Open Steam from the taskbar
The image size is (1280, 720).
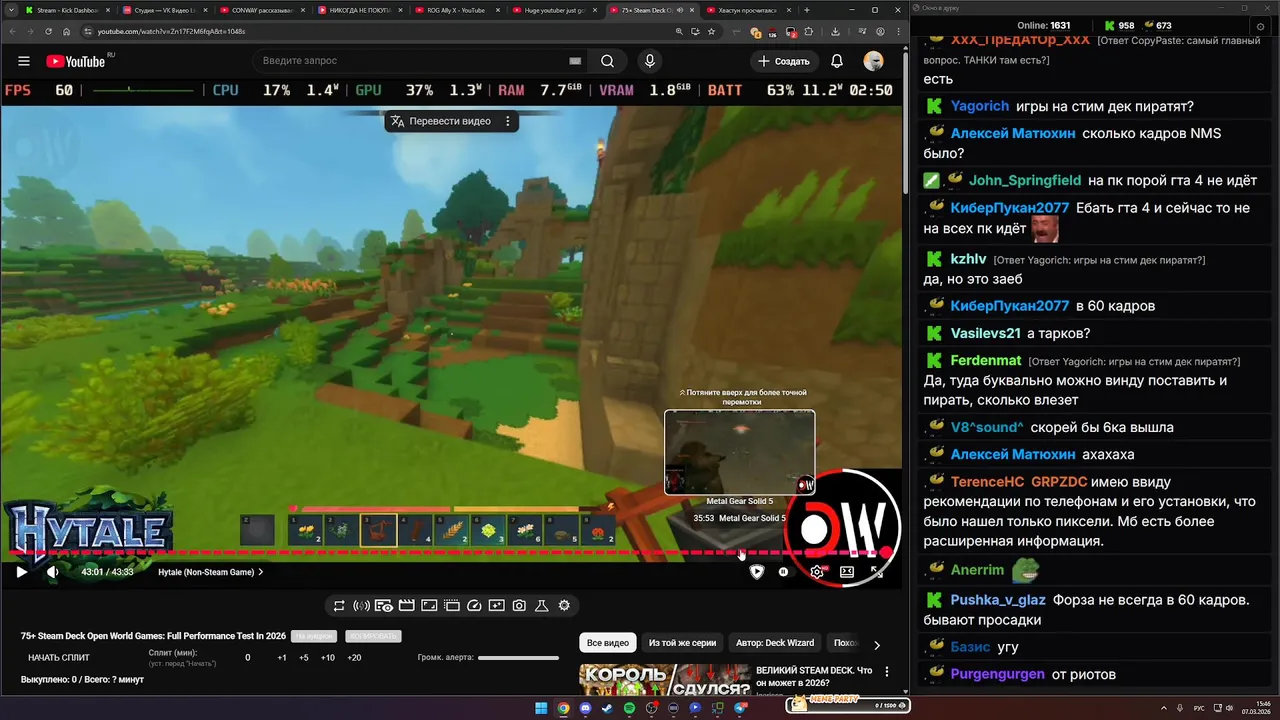[607, 708]
